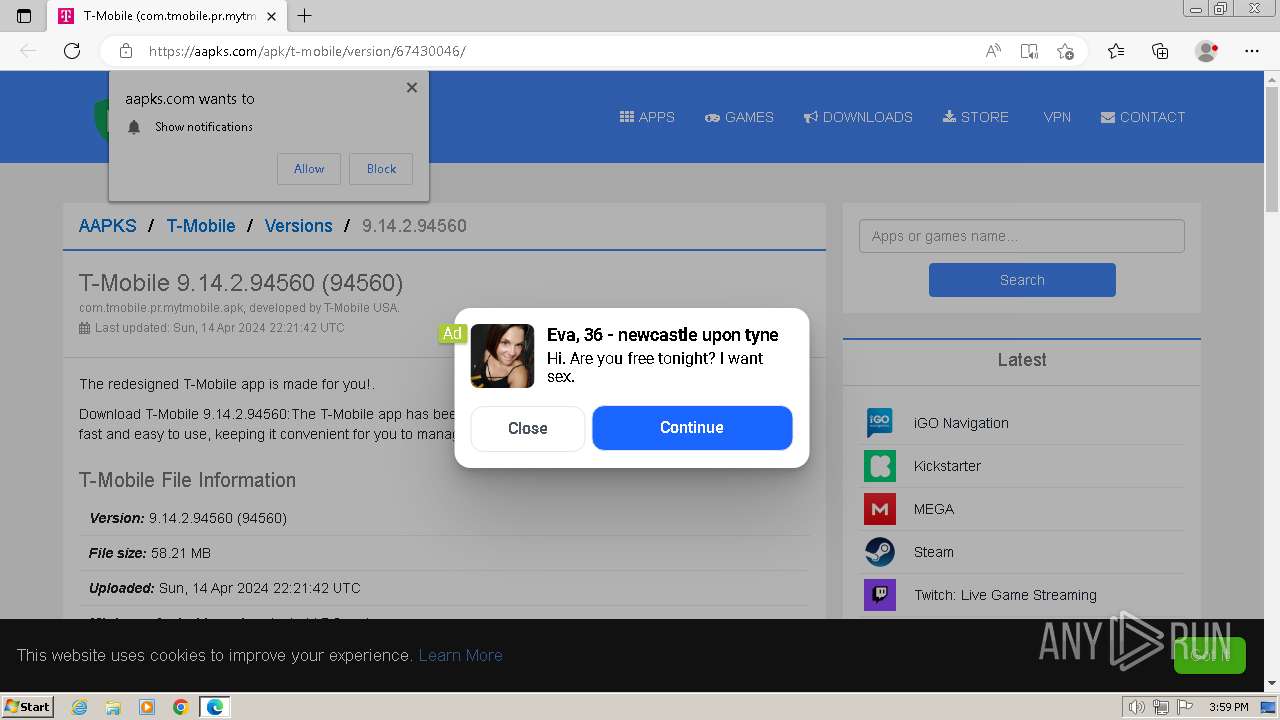Click the Read aloud icon
The width and height of the screenshot is (1280, 720).
993,51
